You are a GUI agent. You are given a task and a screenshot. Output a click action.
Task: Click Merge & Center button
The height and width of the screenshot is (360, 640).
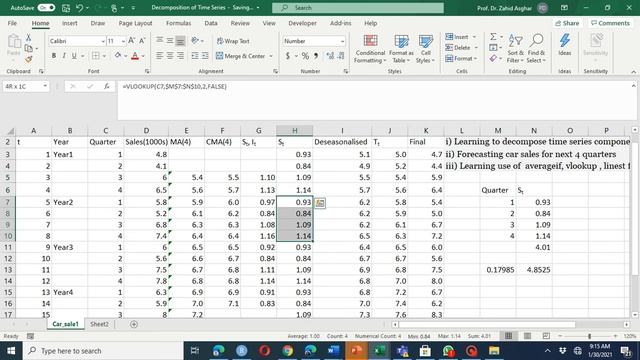point(240,56)
